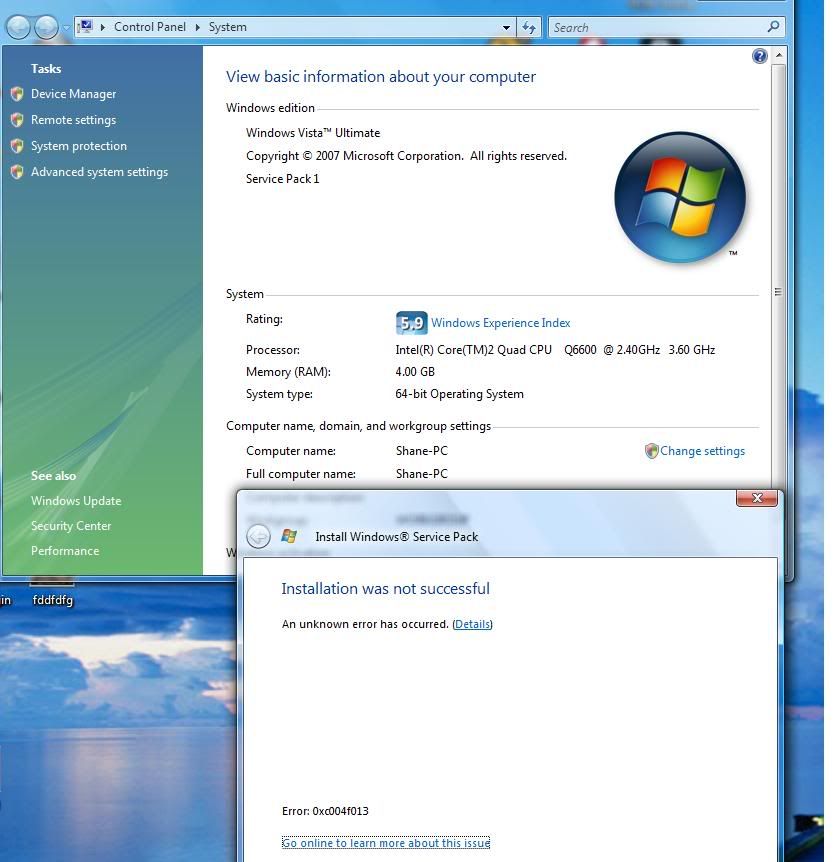Open the Windows Experience Index link
Screen dimensions: 840x862
[x=500, y=323]
